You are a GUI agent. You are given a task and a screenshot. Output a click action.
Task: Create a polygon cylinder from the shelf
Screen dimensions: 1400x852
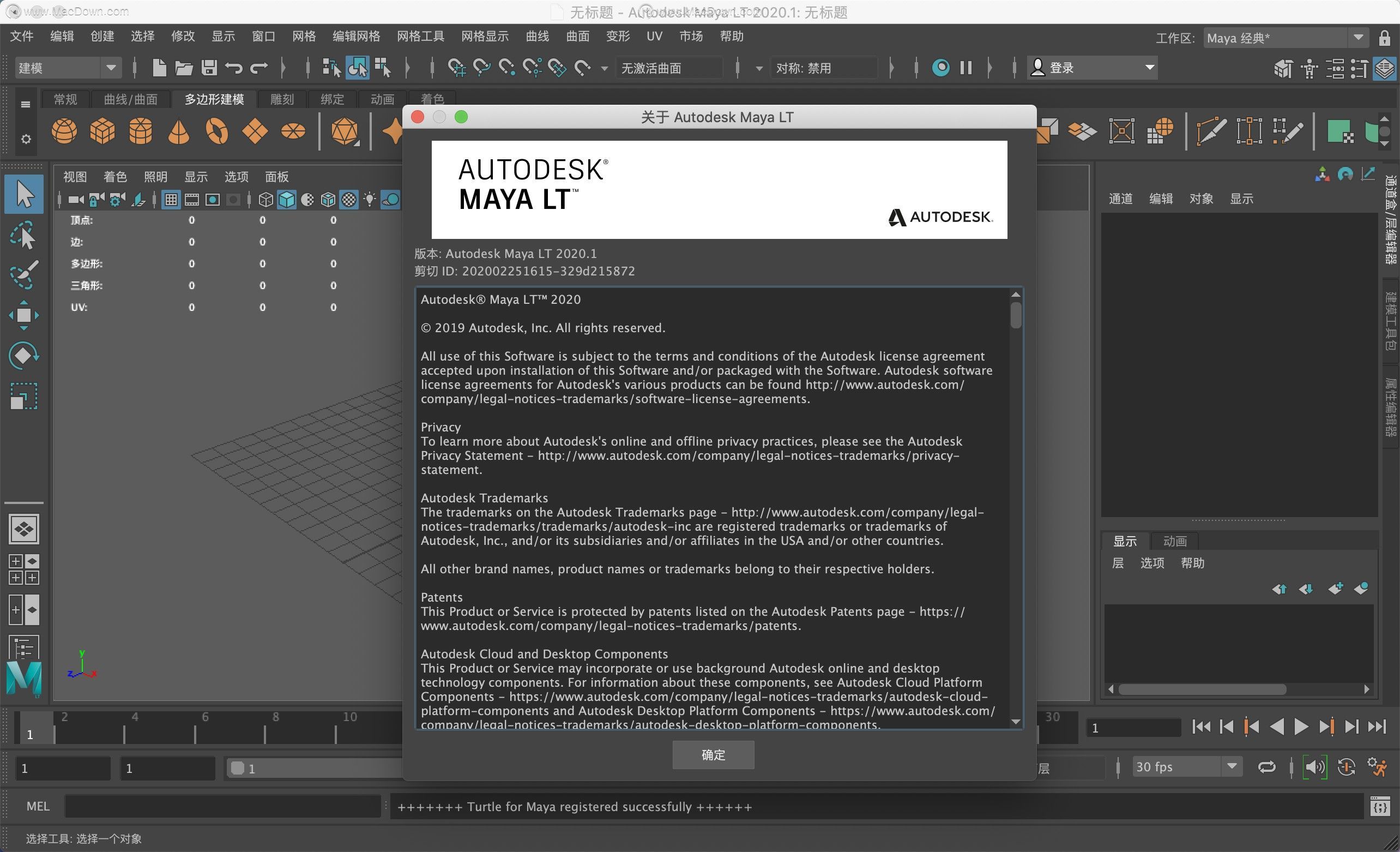(x=140, y=131)
